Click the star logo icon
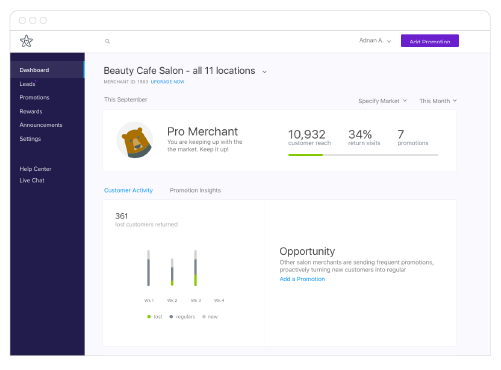 pos(26,41)
